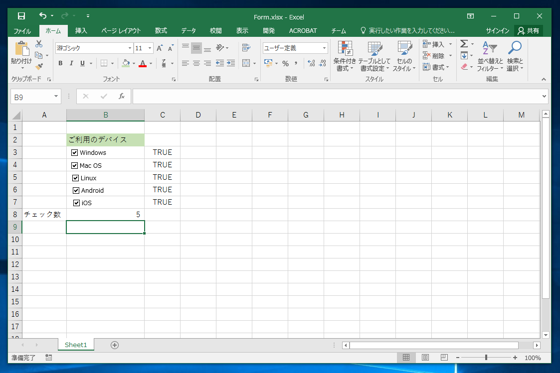Click the AutoSum sigma icon
560x373 pixels.
point(464,44)
